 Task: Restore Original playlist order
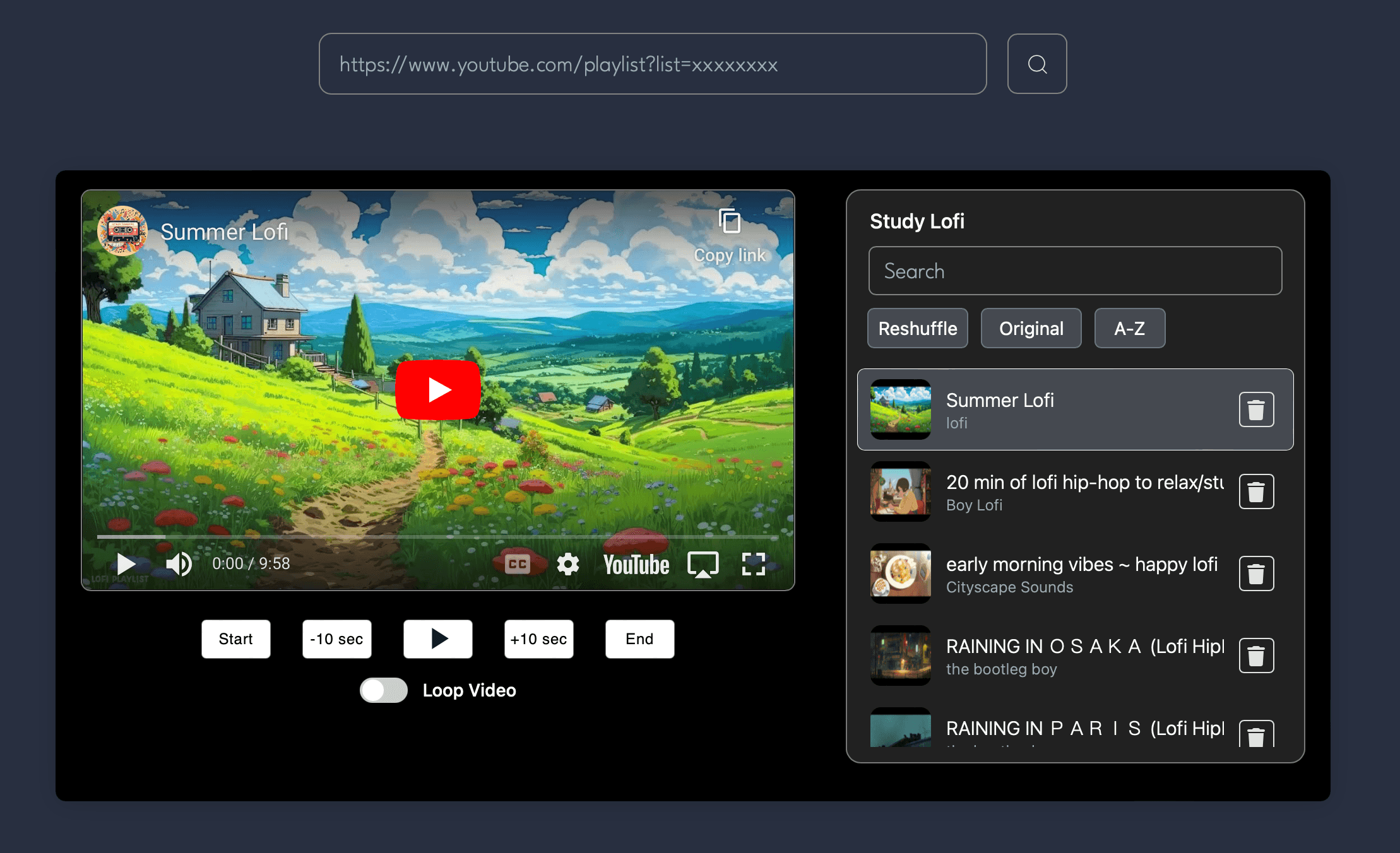click(1031, 328)
